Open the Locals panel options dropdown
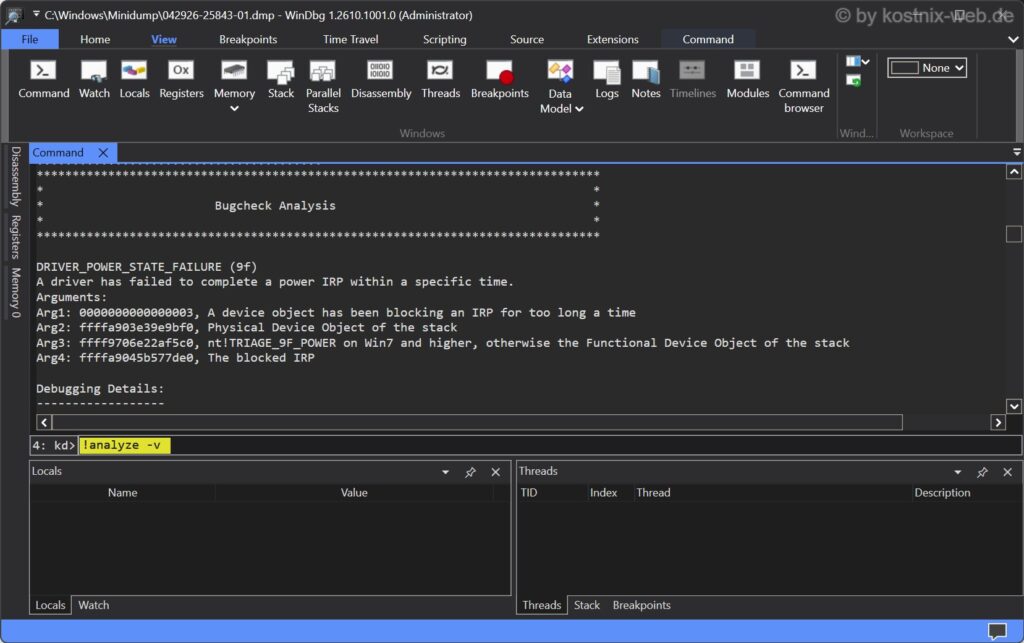Viewport: 1024px width, 643px height. 445,472
